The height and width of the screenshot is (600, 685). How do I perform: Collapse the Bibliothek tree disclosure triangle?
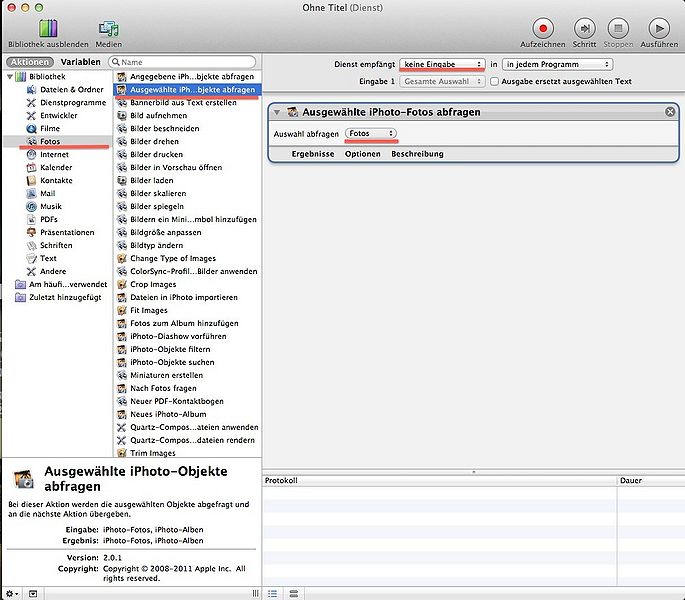[x=10, y=77]
